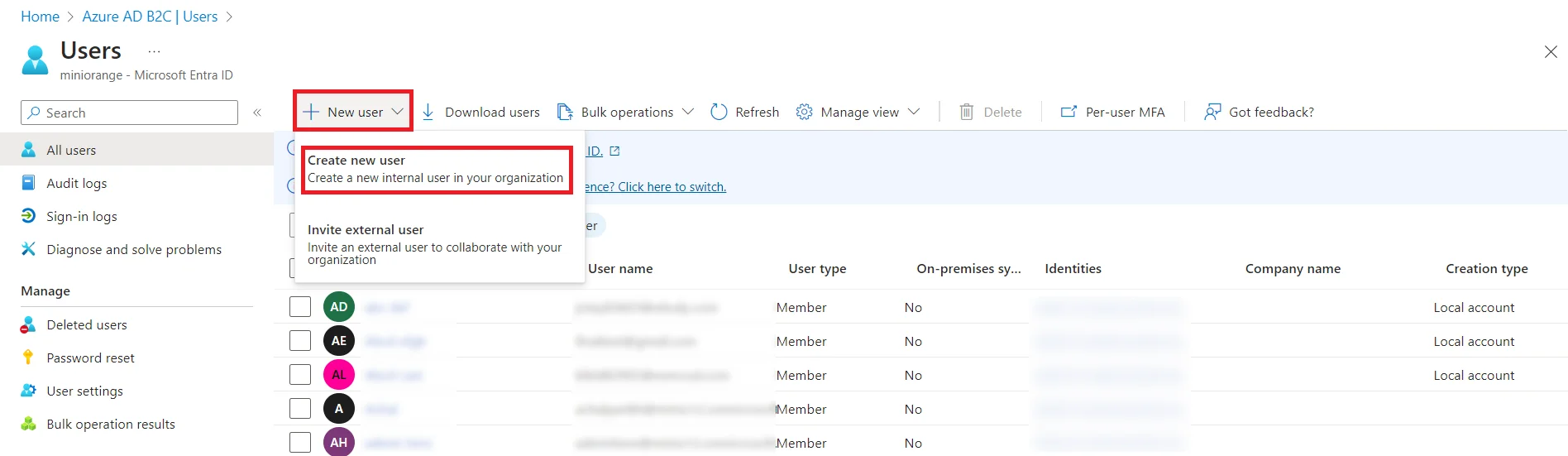Click the AE user avatar
1568x456 pixels.
click(339, 341)
